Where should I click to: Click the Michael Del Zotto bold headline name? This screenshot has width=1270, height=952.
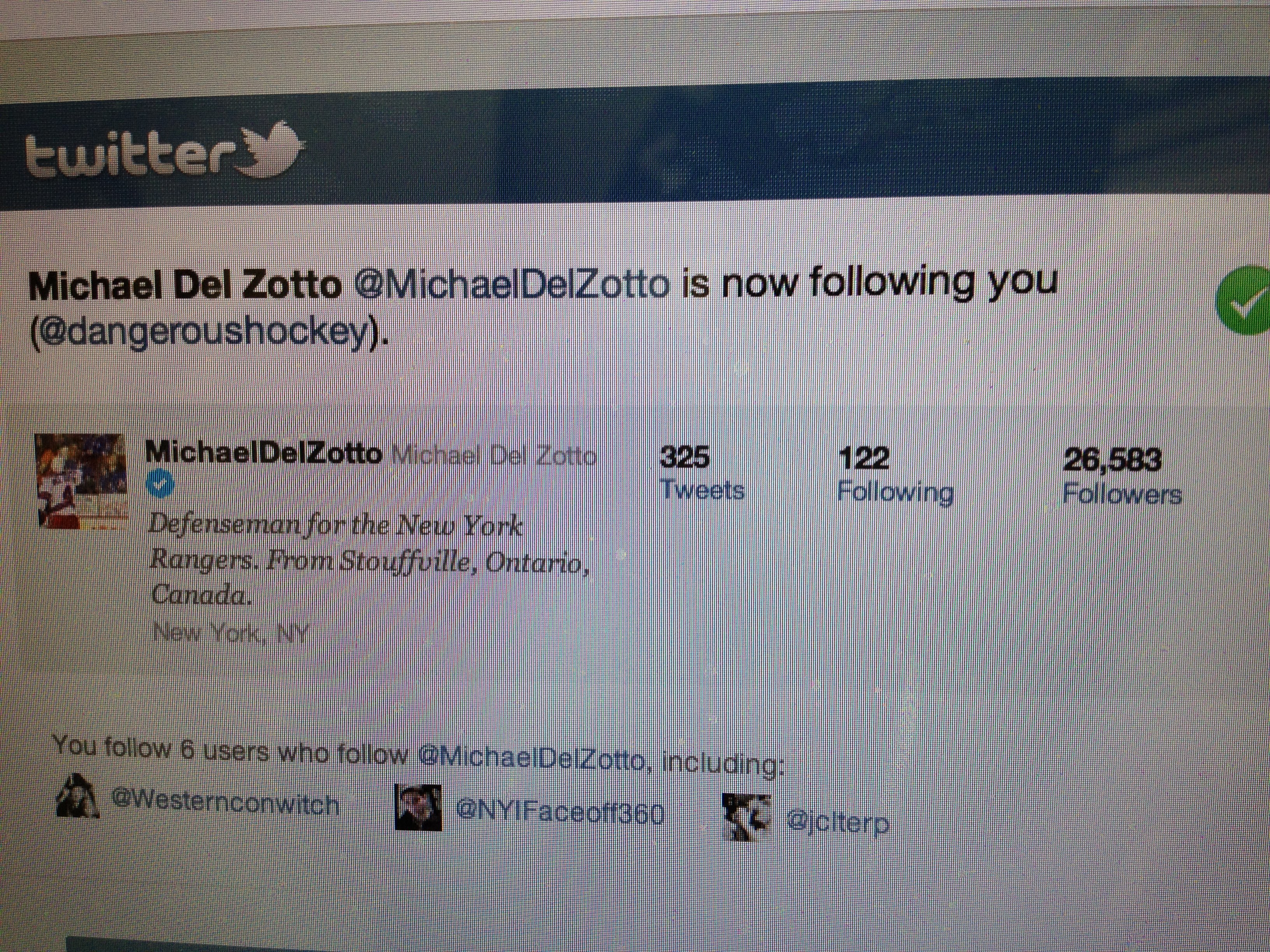click(185, 285)
